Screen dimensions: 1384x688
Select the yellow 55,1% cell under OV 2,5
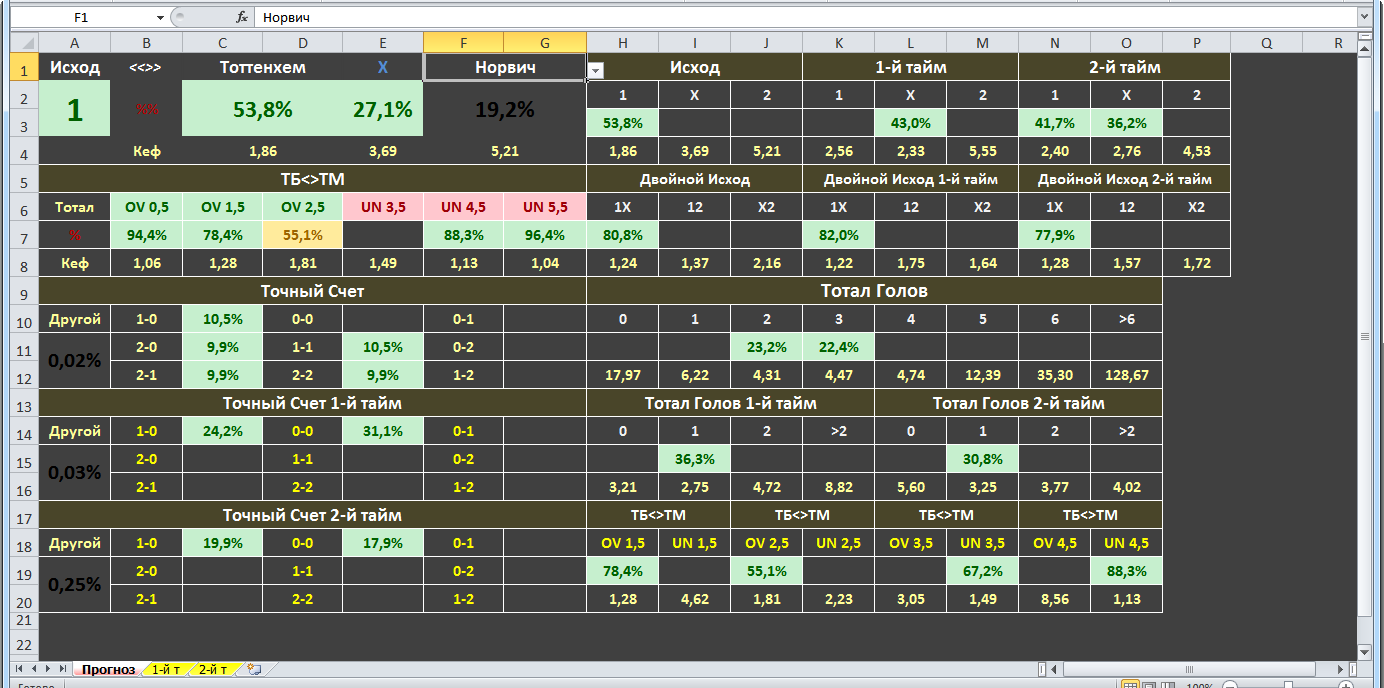(303, 235)
